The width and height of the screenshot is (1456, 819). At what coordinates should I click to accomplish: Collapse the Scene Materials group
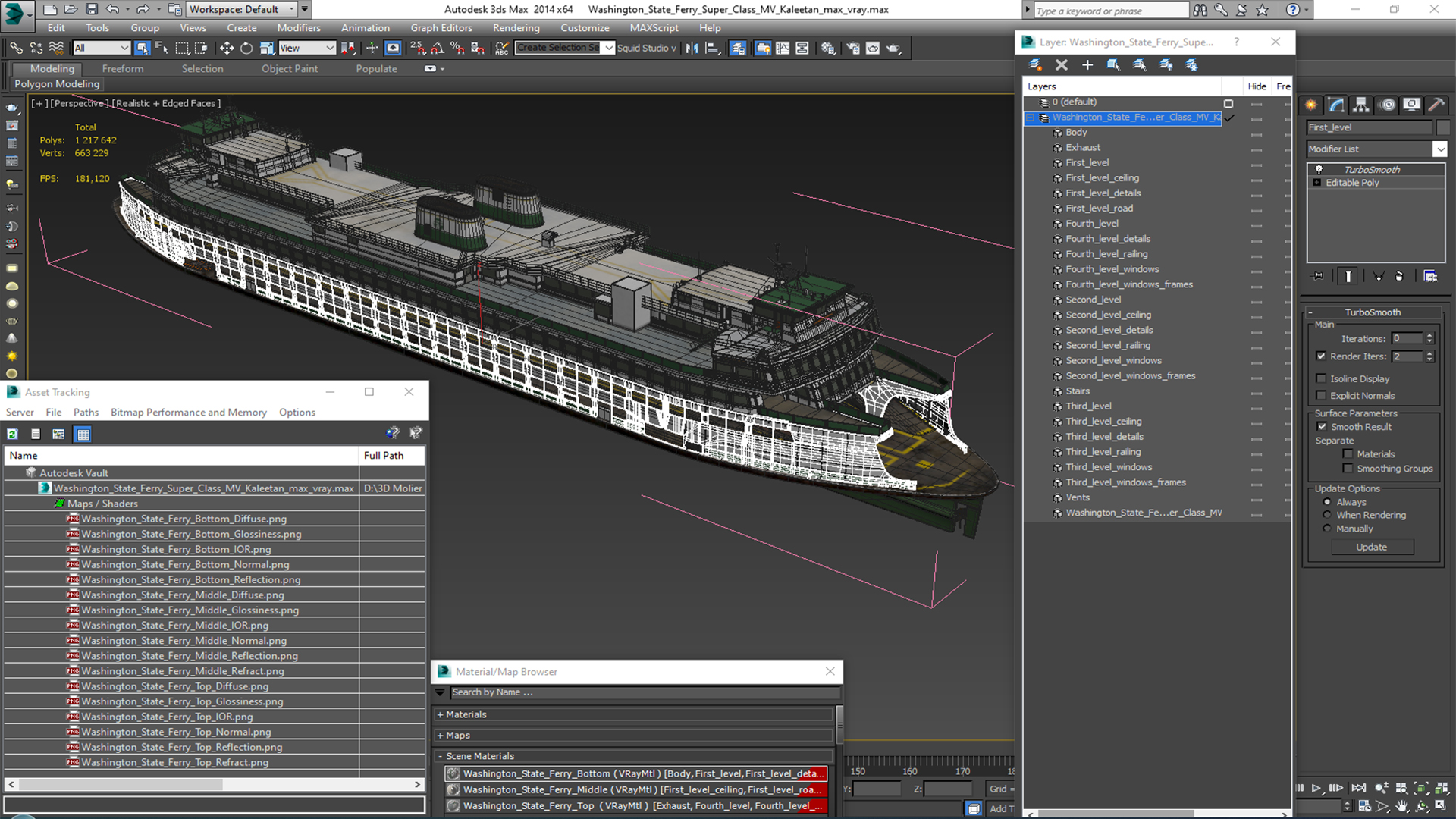click(x=440, y=756)
